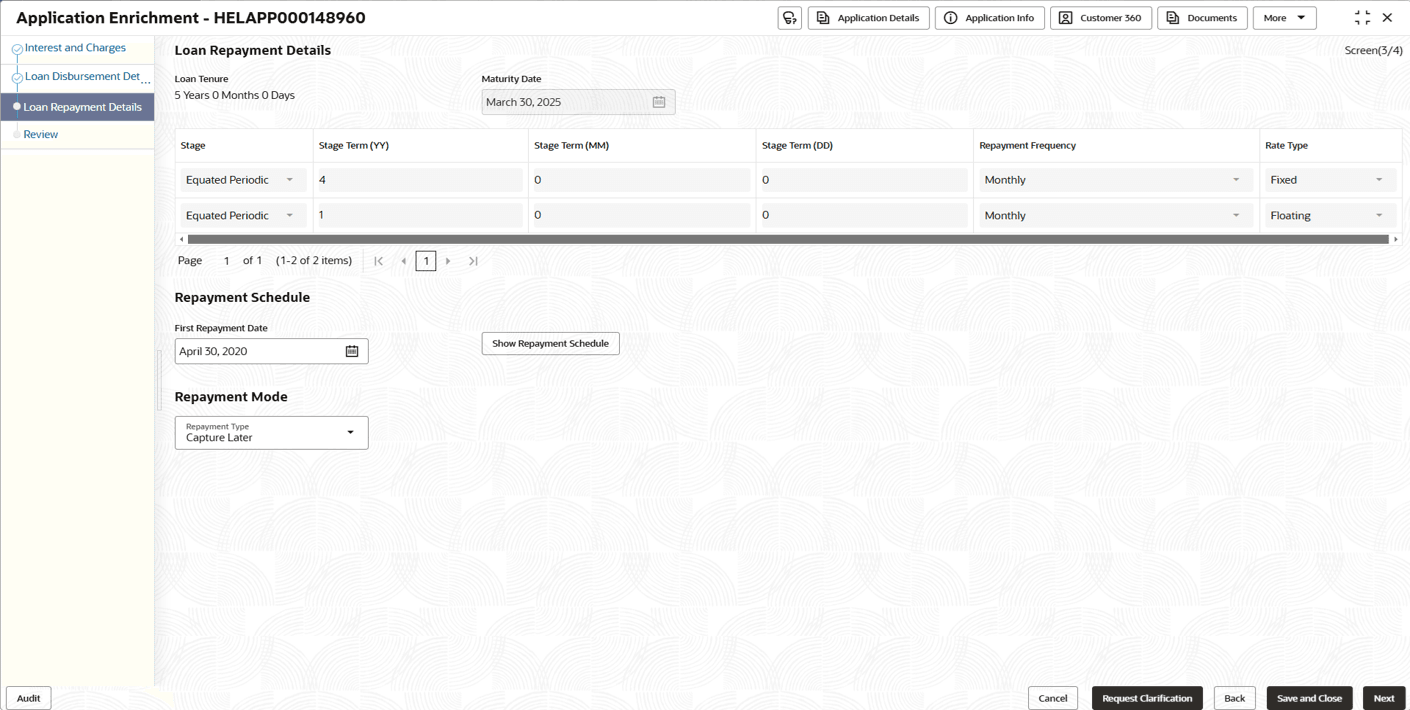Image resolution: width=1410 pixels, height=710 pixels.
Task: Open second row Repayment Frequency dropdown
Action: 1115,215
